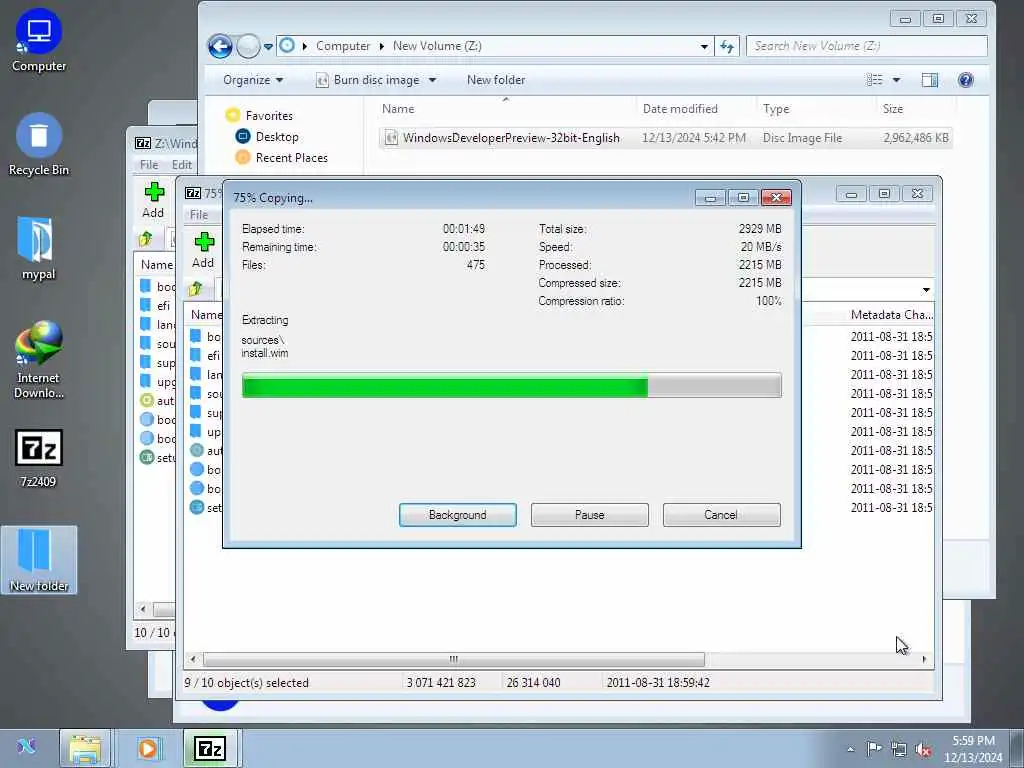Switch to 7-Zip taskbar button

[211, 748]
